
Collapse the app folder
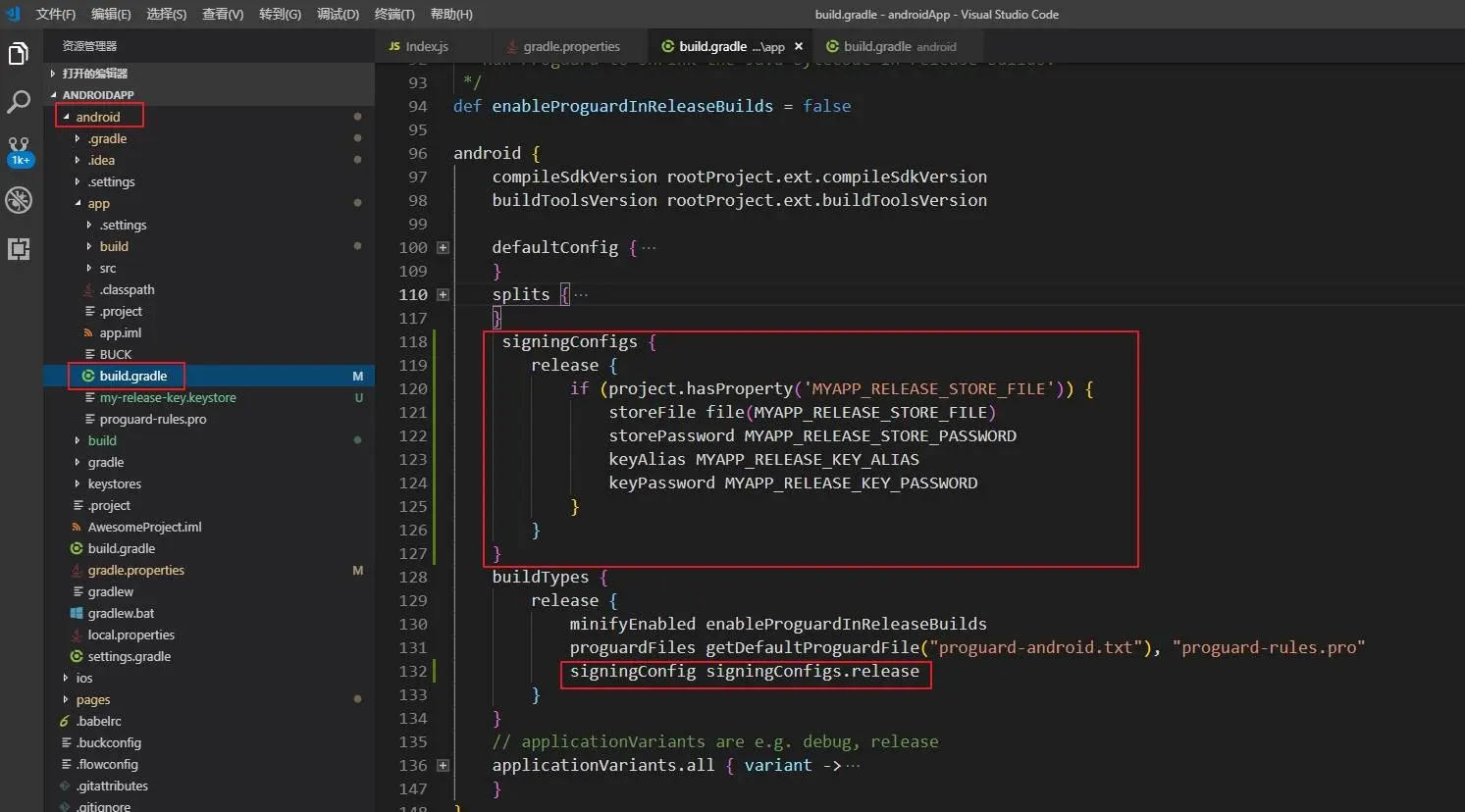coord(78,203)
